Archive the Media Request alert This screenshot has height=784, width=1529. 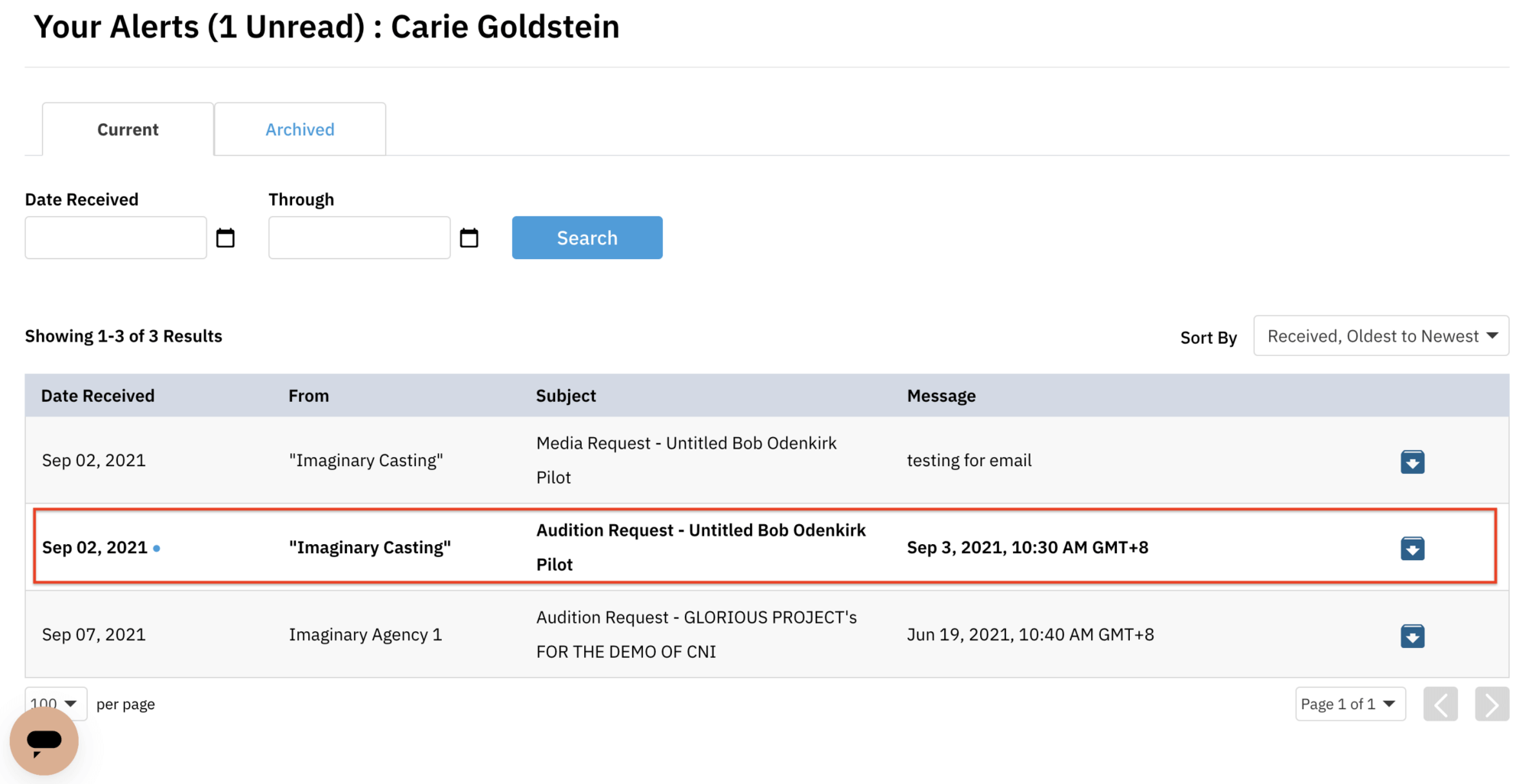pos(1413,462)
